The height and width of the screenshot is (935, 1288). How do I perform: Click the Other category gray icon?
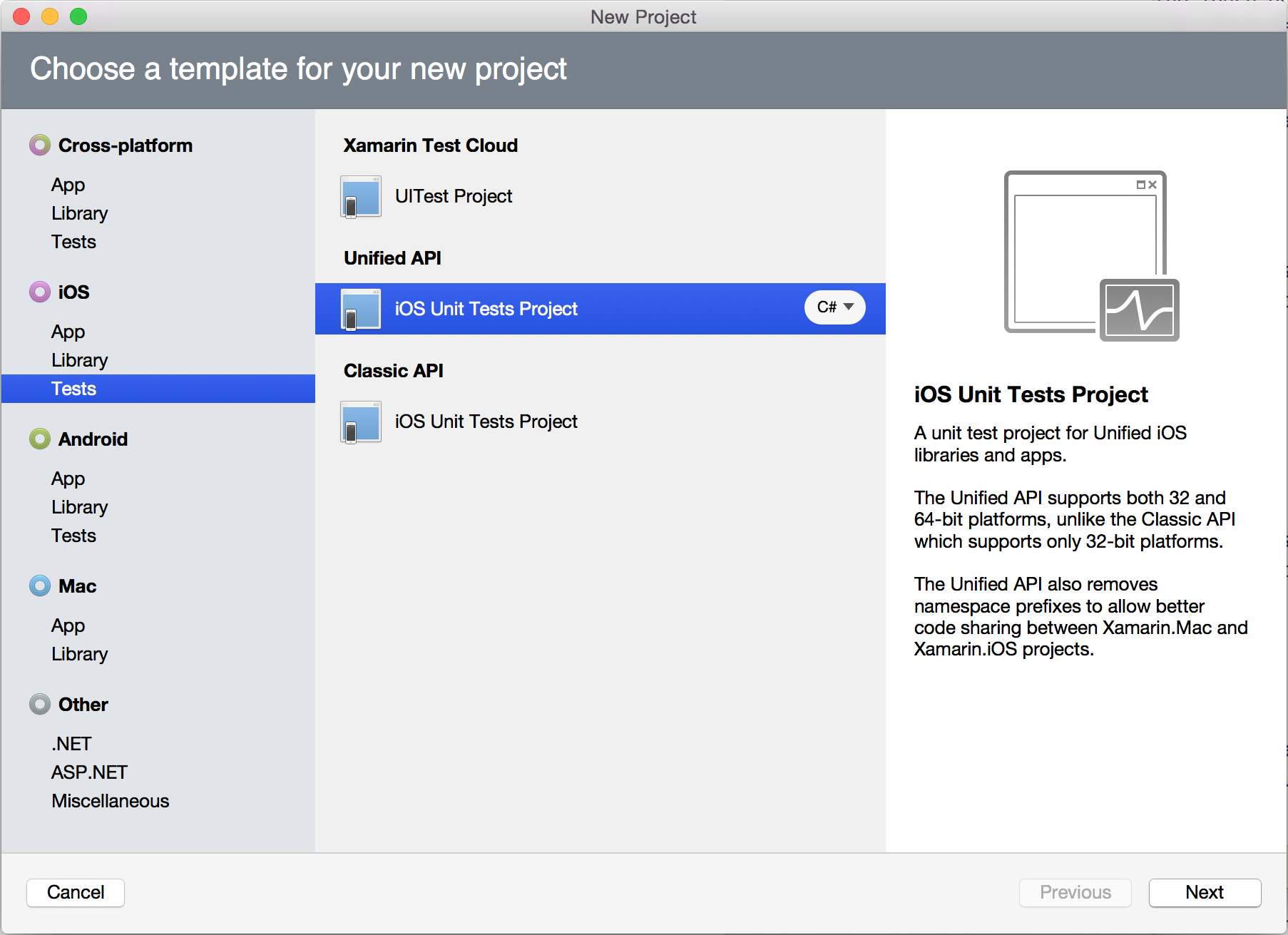(40, 704)
